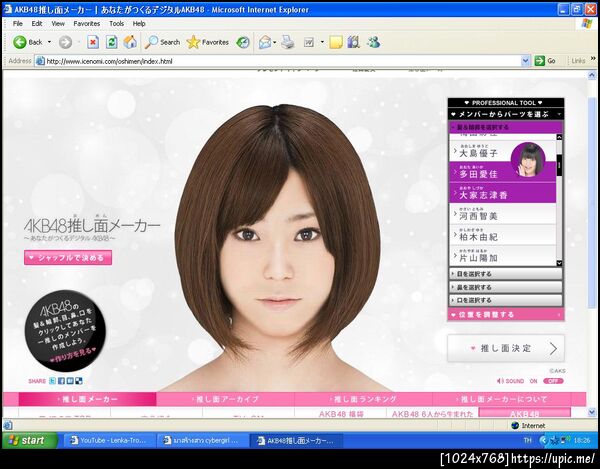Open Favorites star toolbar button
600x469 pixels.
(207, 42)
